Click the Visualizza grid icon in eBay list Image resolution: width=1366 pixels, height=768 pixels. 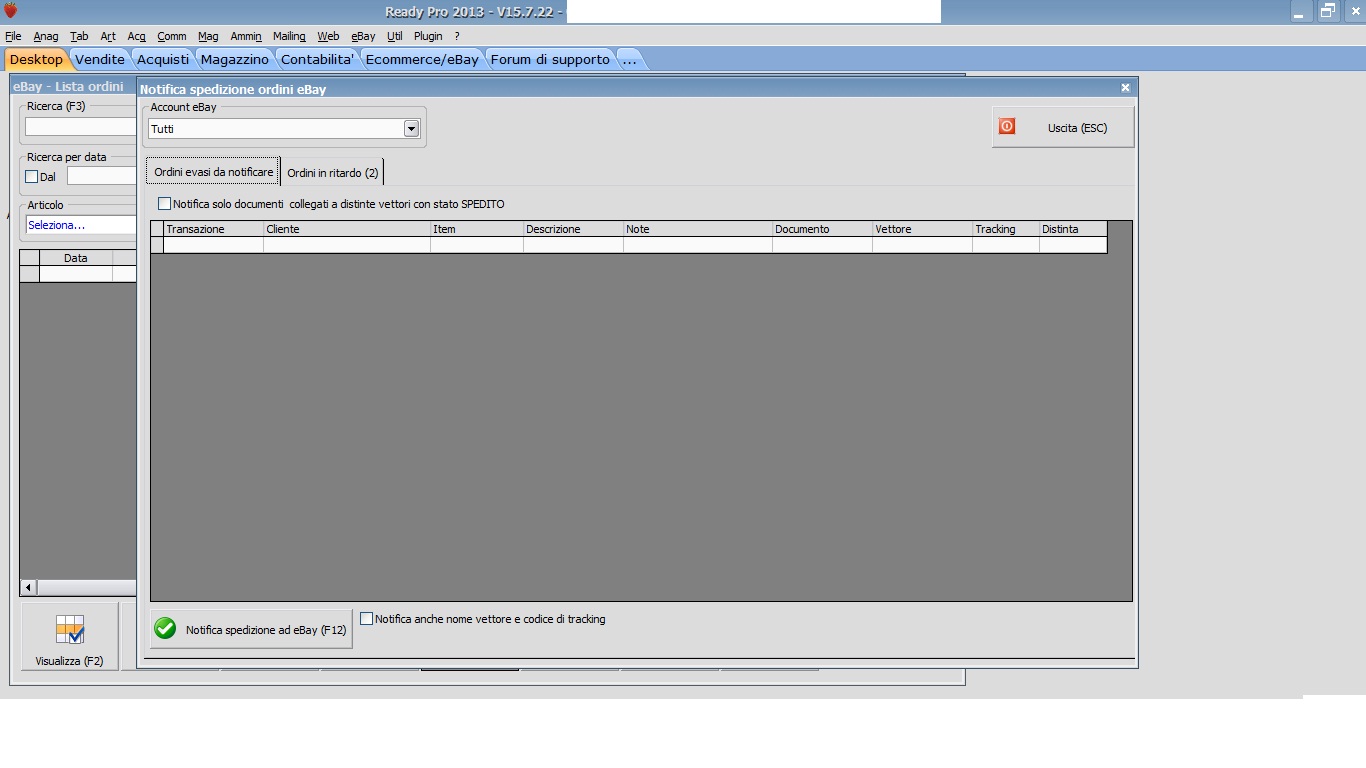coord(70,629)
